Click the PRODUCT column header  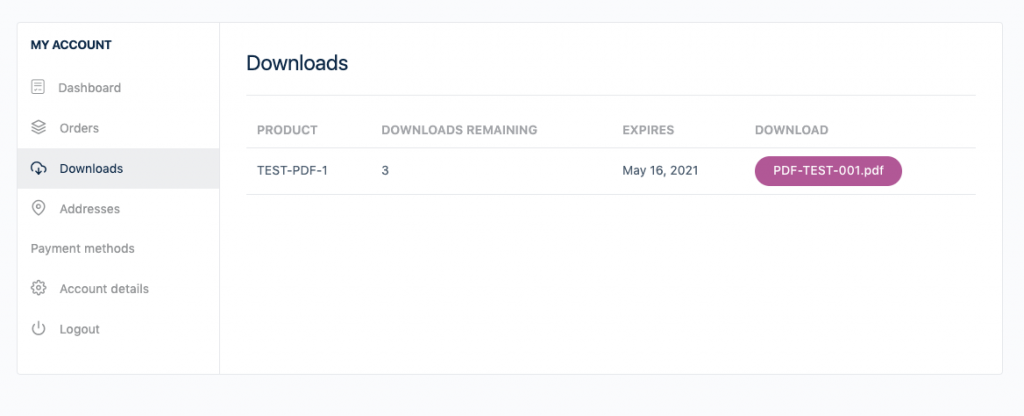click(287, 130)
